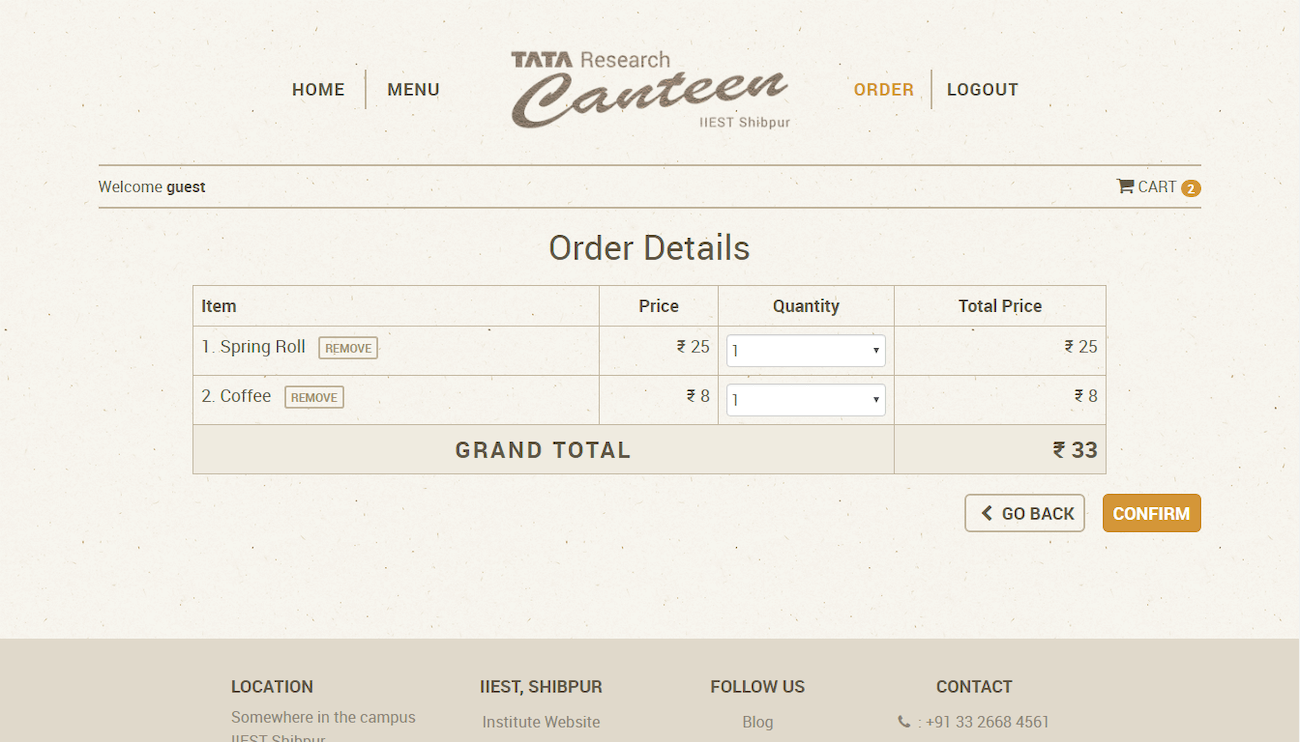Expand the Spring Roll quantity dropdown
1300x742 pixels.
point(805,350)
